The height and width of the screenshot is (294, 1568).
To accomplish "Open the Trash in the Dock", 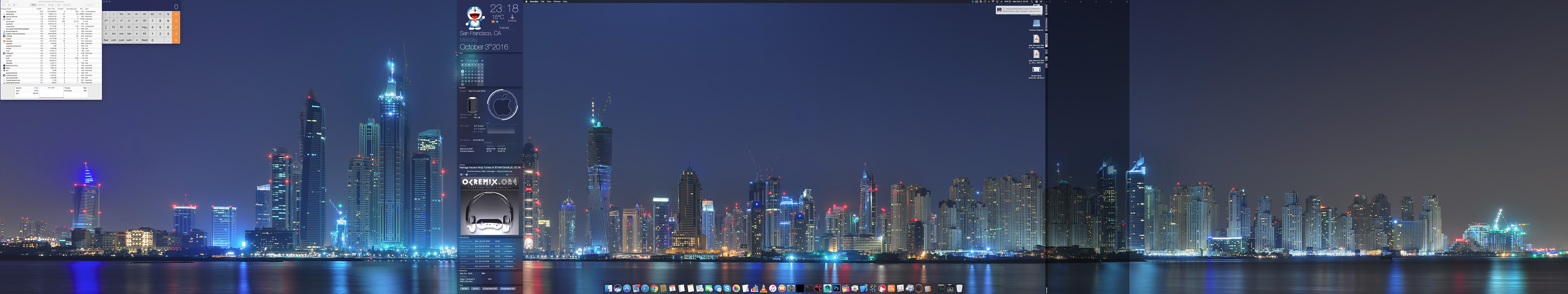I will pyautogui.click(x=960, y=288).
